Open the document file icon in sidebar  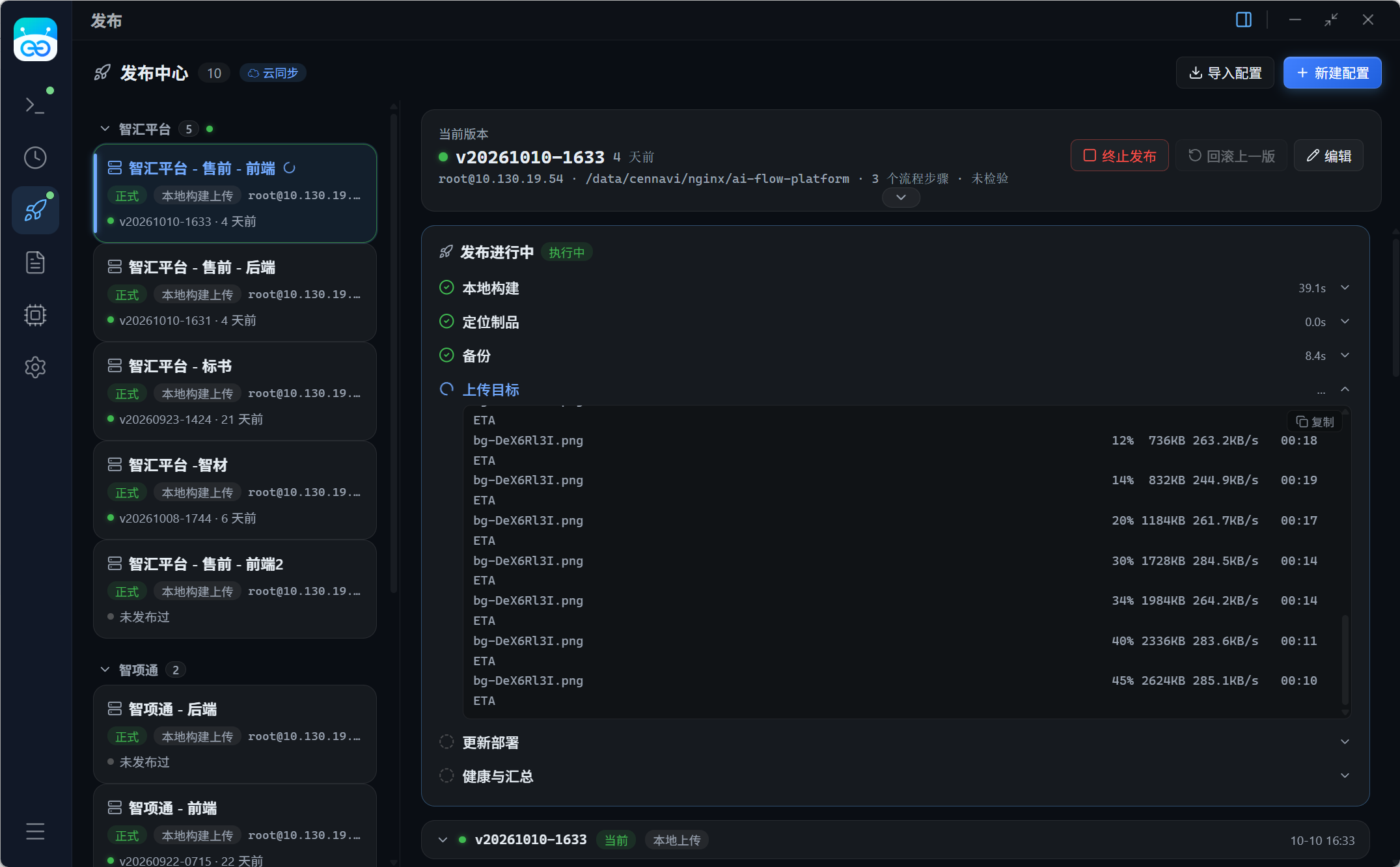[x=35, y=262]
